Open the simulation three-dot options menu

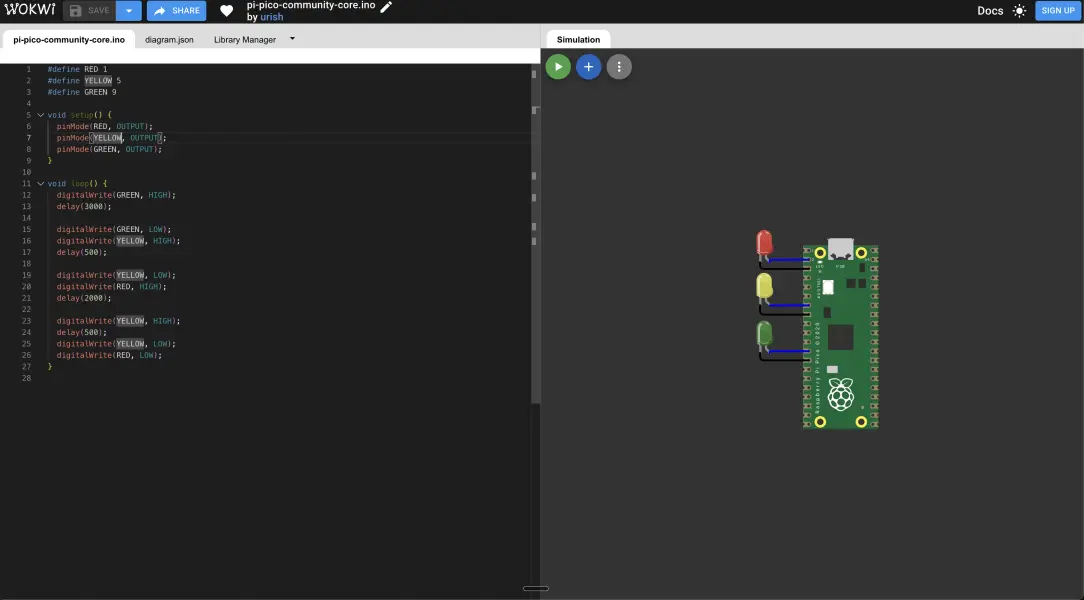619,66
